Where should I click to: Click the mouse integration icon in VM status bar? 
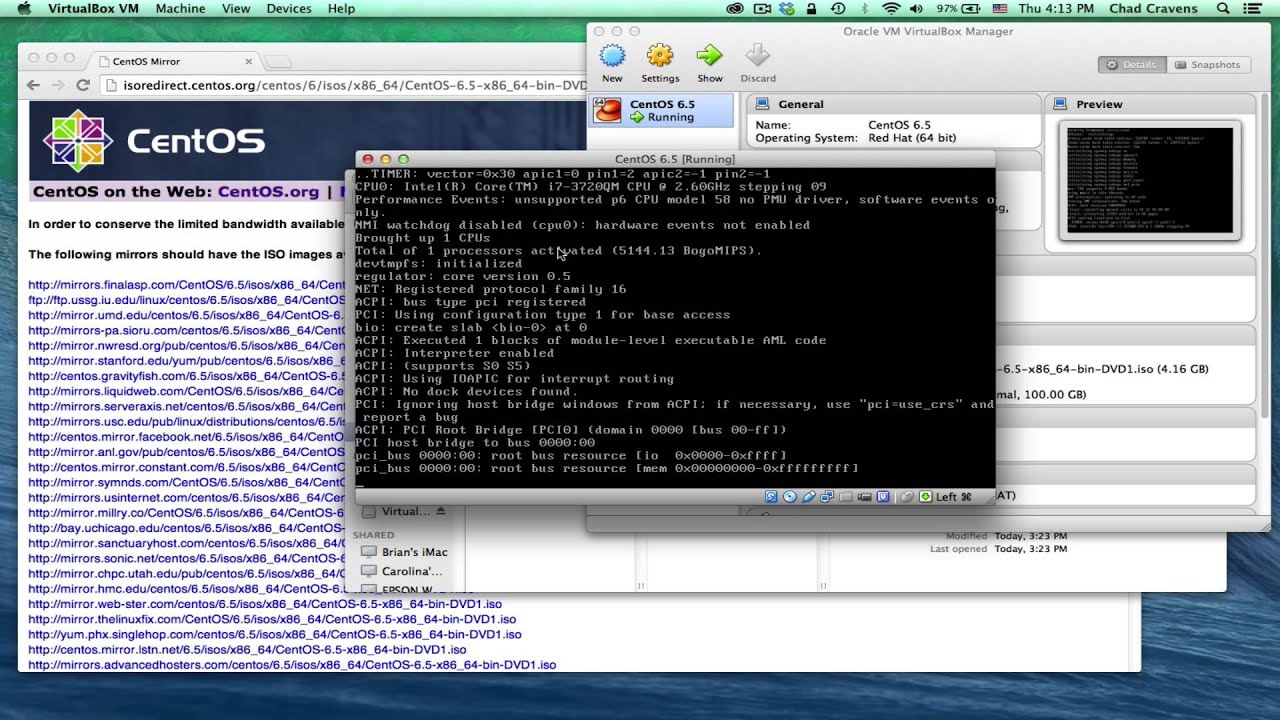tap(906, 496)
